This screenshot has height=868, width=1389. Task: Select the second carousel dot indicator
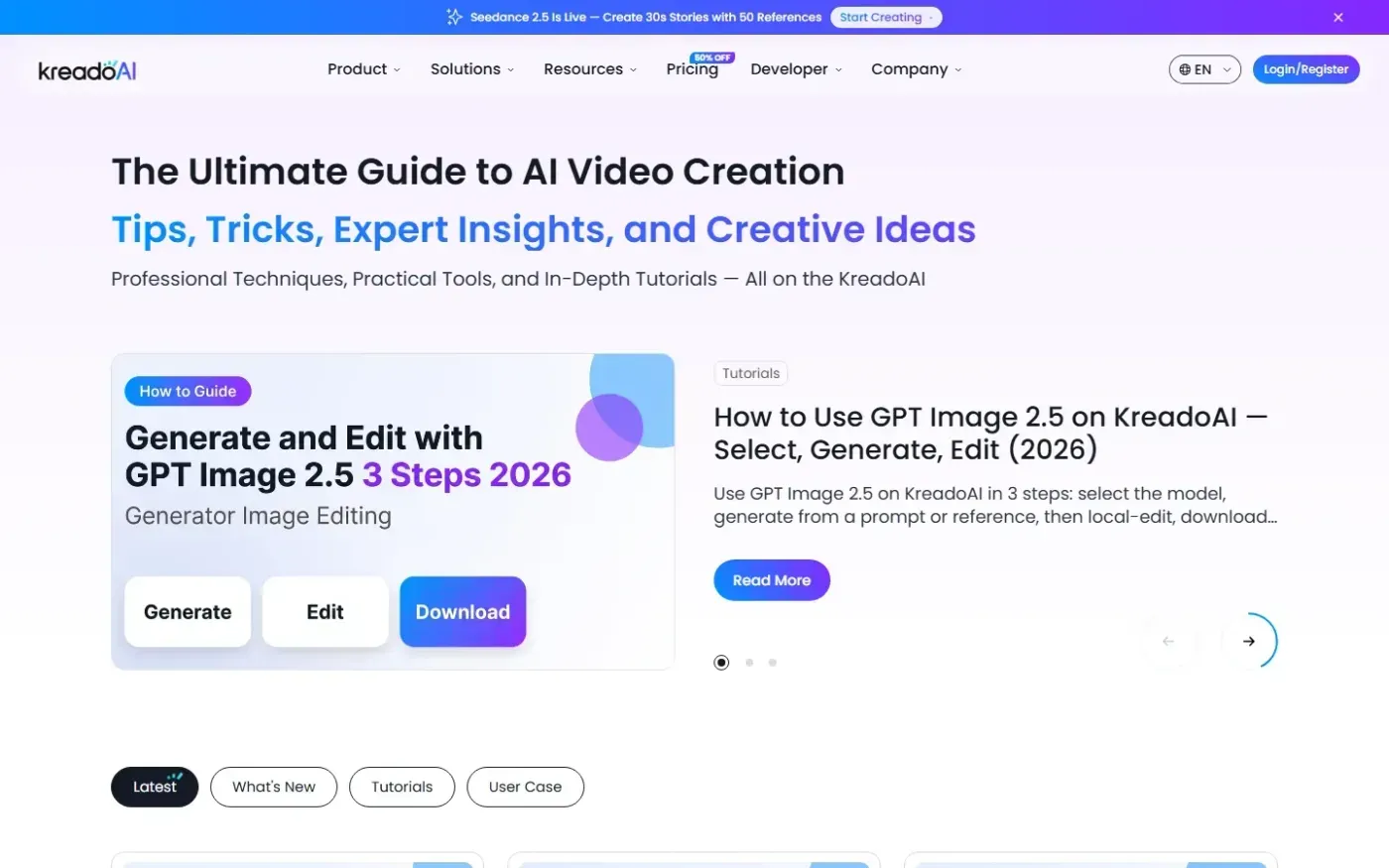pyautogui.click(x=749, y=663)
